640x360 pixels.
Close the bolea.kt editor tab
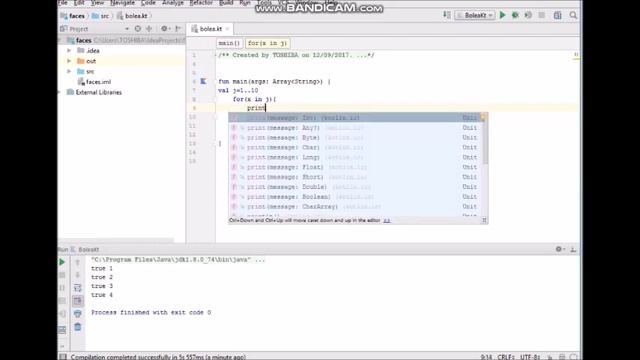227,29
